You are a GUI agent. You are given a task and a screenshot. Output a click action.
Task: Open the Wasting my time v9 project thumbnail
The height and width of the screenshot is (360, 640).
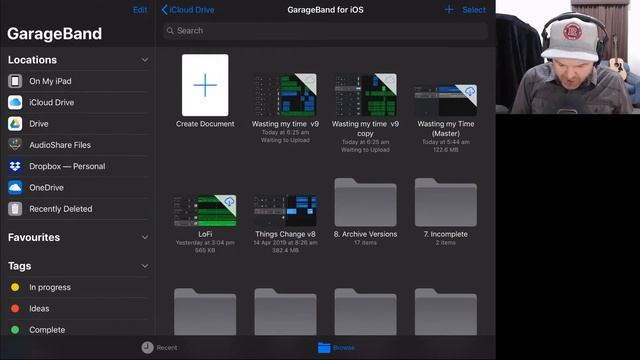coord(285,95)
